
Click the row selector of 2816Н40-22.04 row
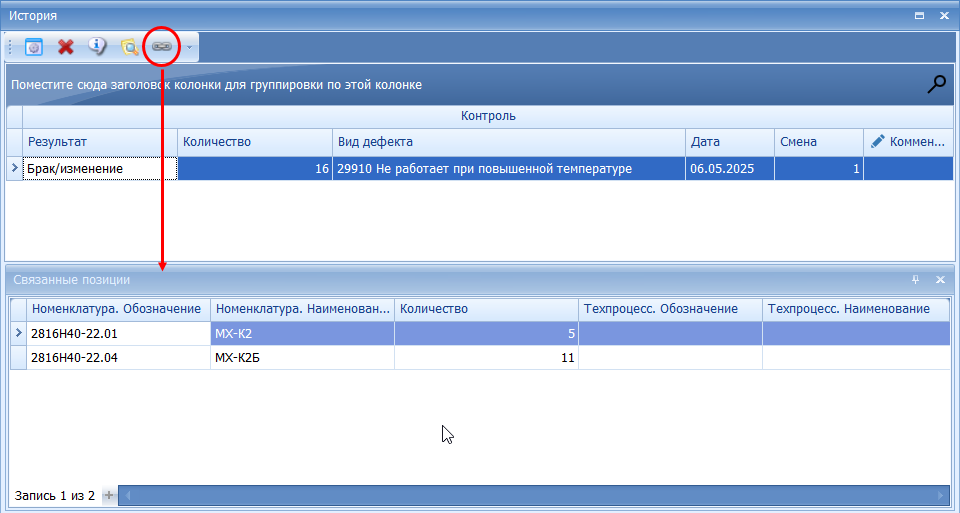click(x=18, y=358)
